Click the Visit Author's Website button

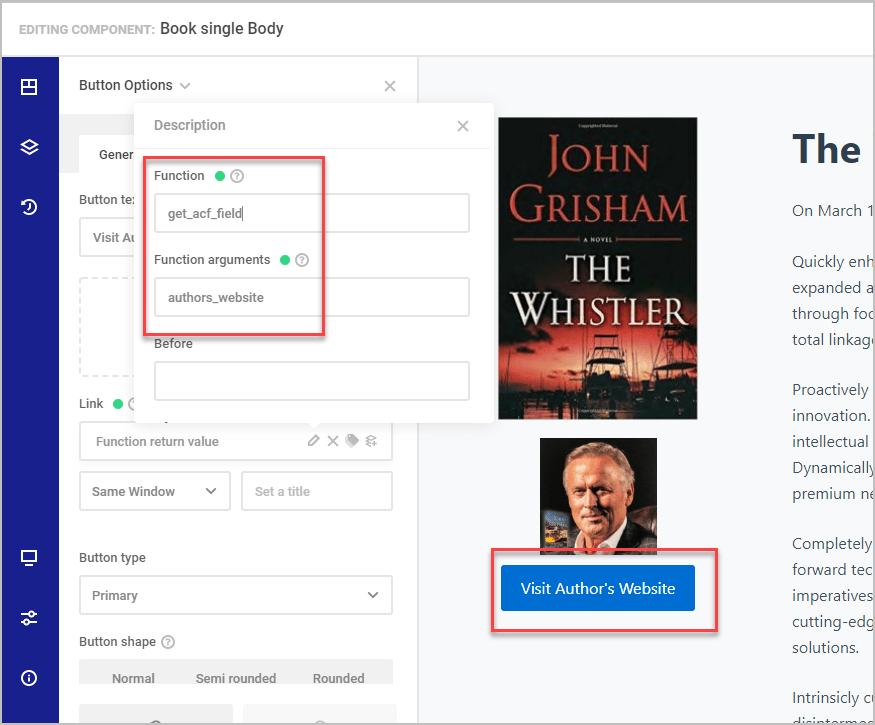pyautogui.click(x=597, y=588)
